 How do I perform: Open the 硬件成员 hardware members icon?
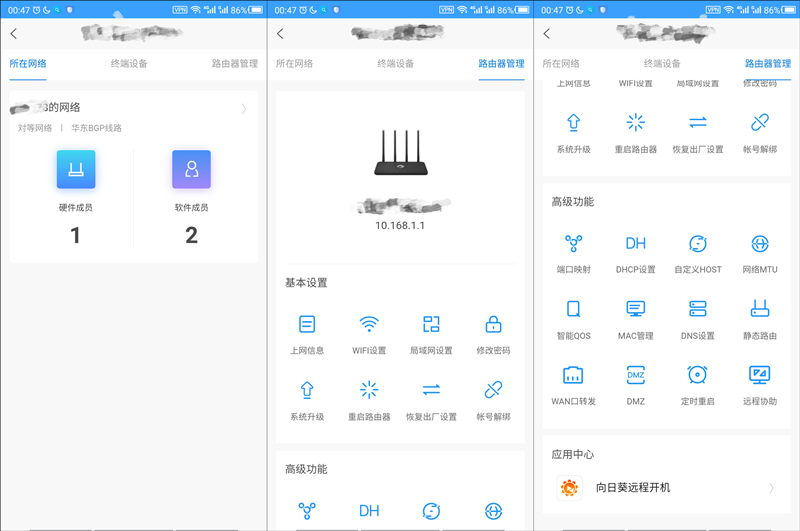[76, 169]
